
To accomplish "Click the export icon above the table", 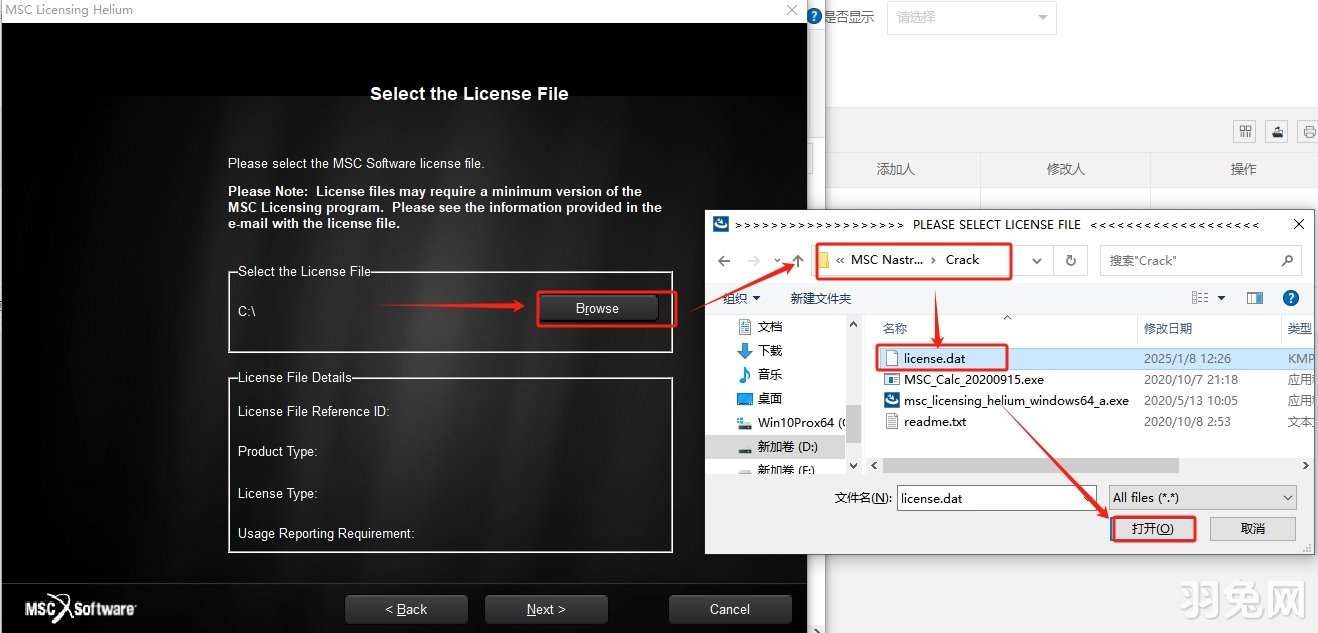I will [1277, 132].
